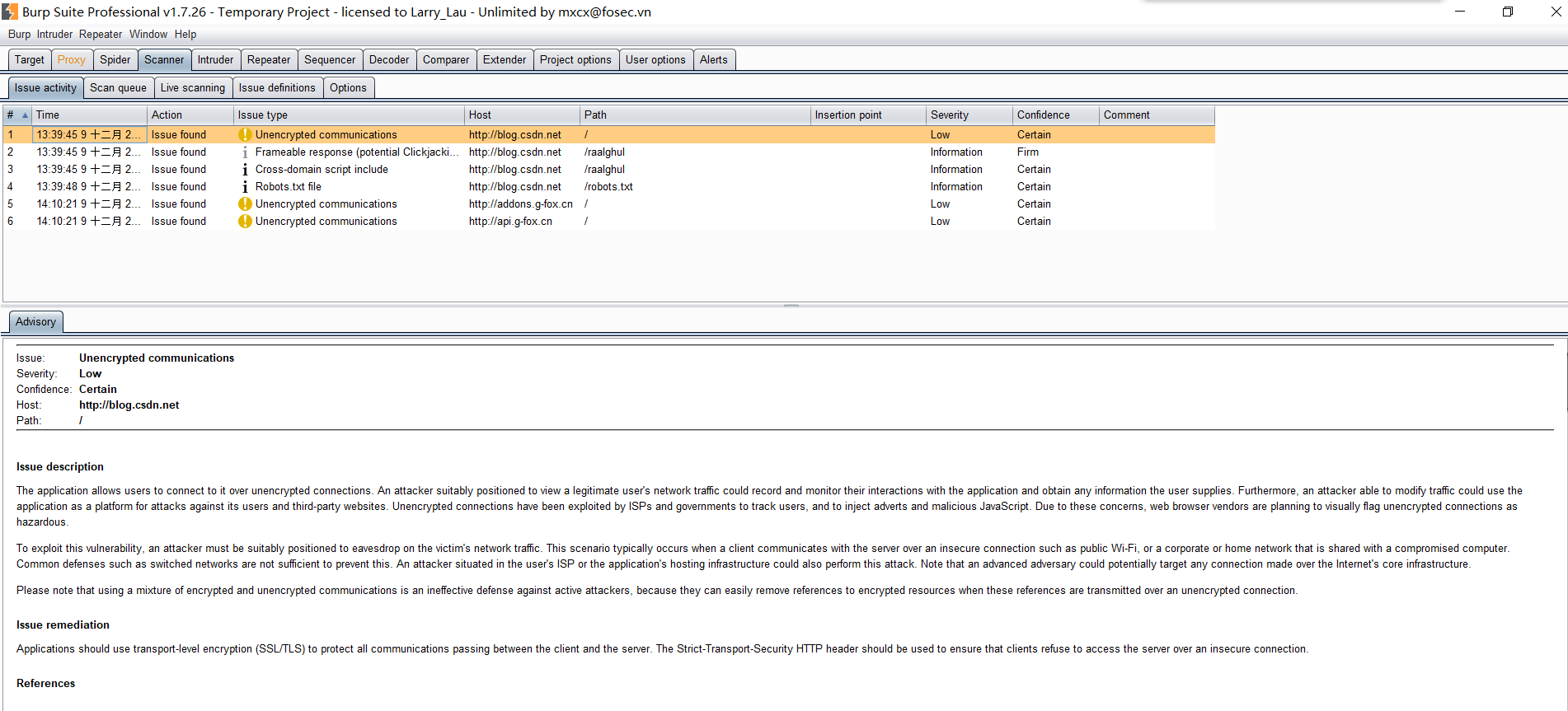Open the Help menu

click(185, 34)
